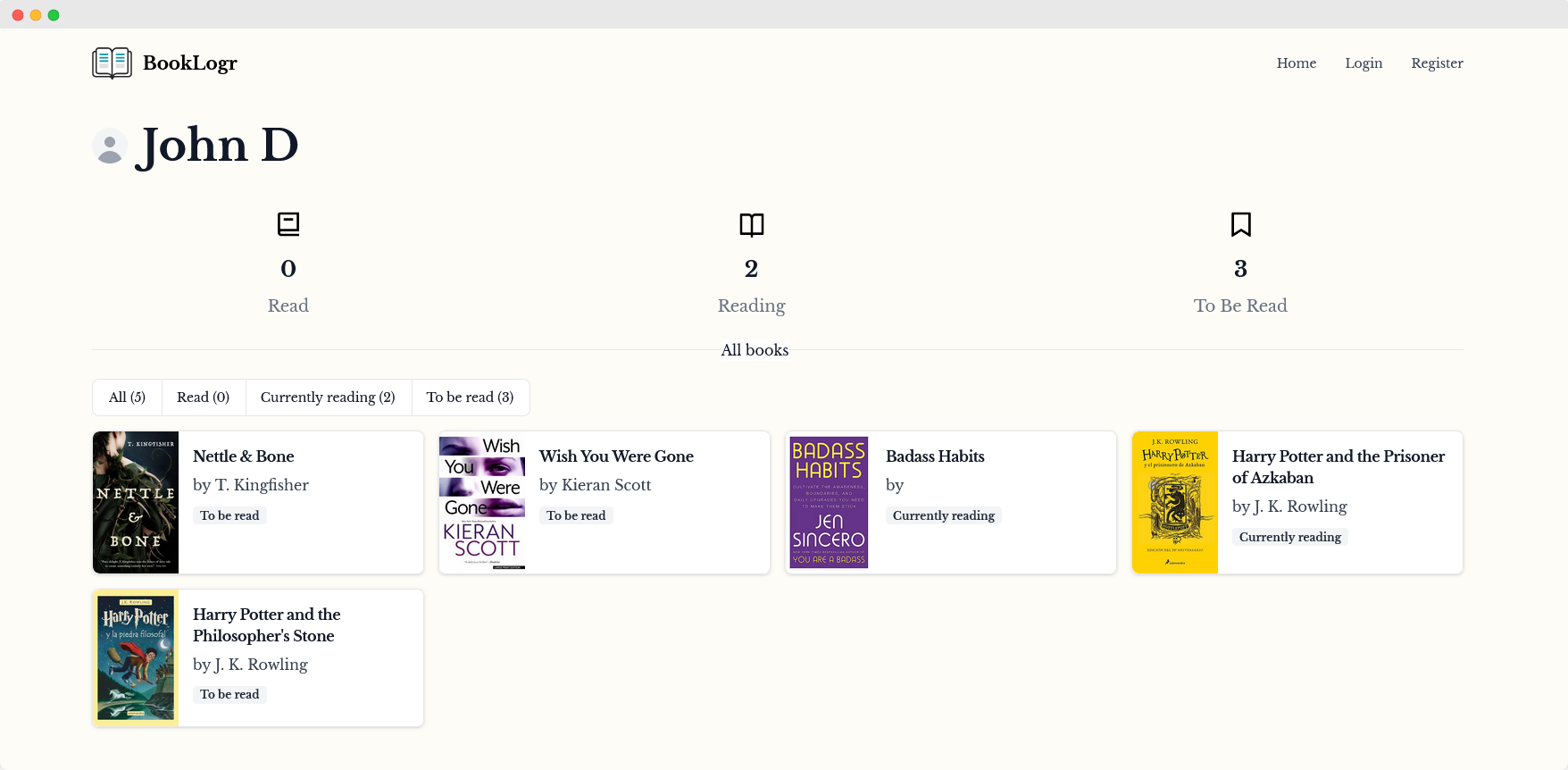1568x770 pixels.
Task: Click the open book icon above Reading
Action: point(751,224)
